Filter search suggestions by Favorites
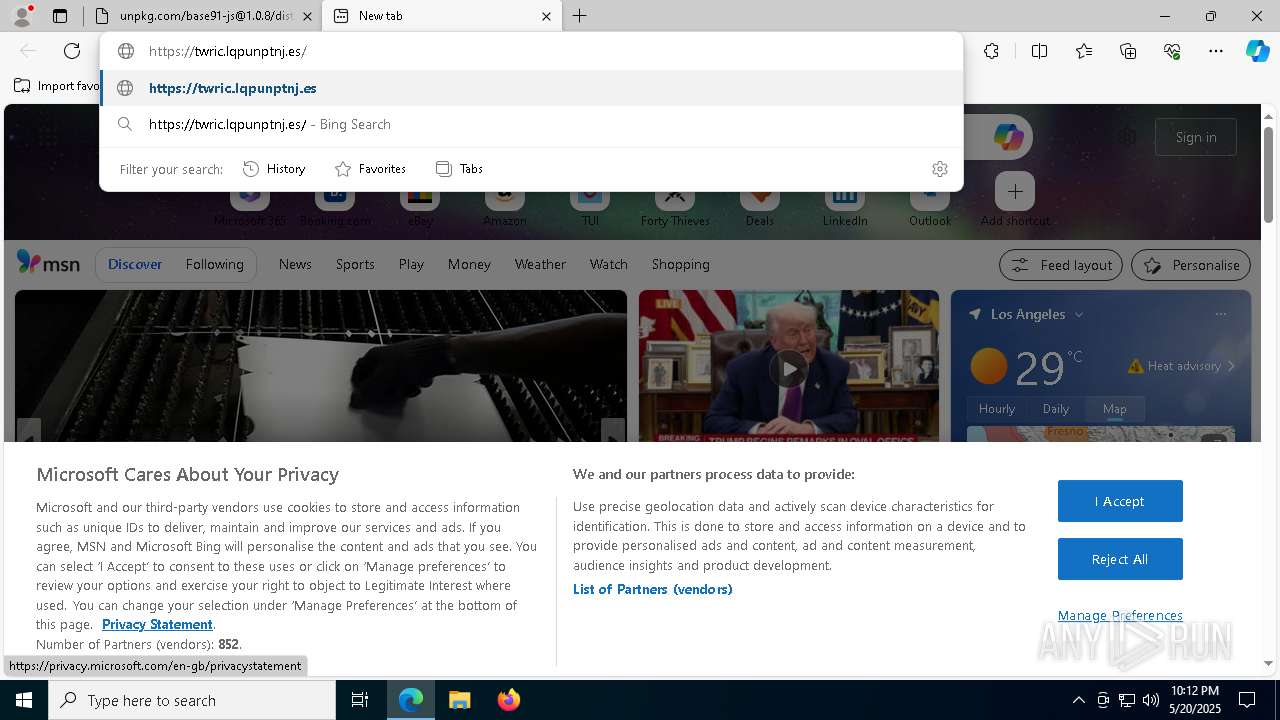1280x720 pixels. pos(370,169)
